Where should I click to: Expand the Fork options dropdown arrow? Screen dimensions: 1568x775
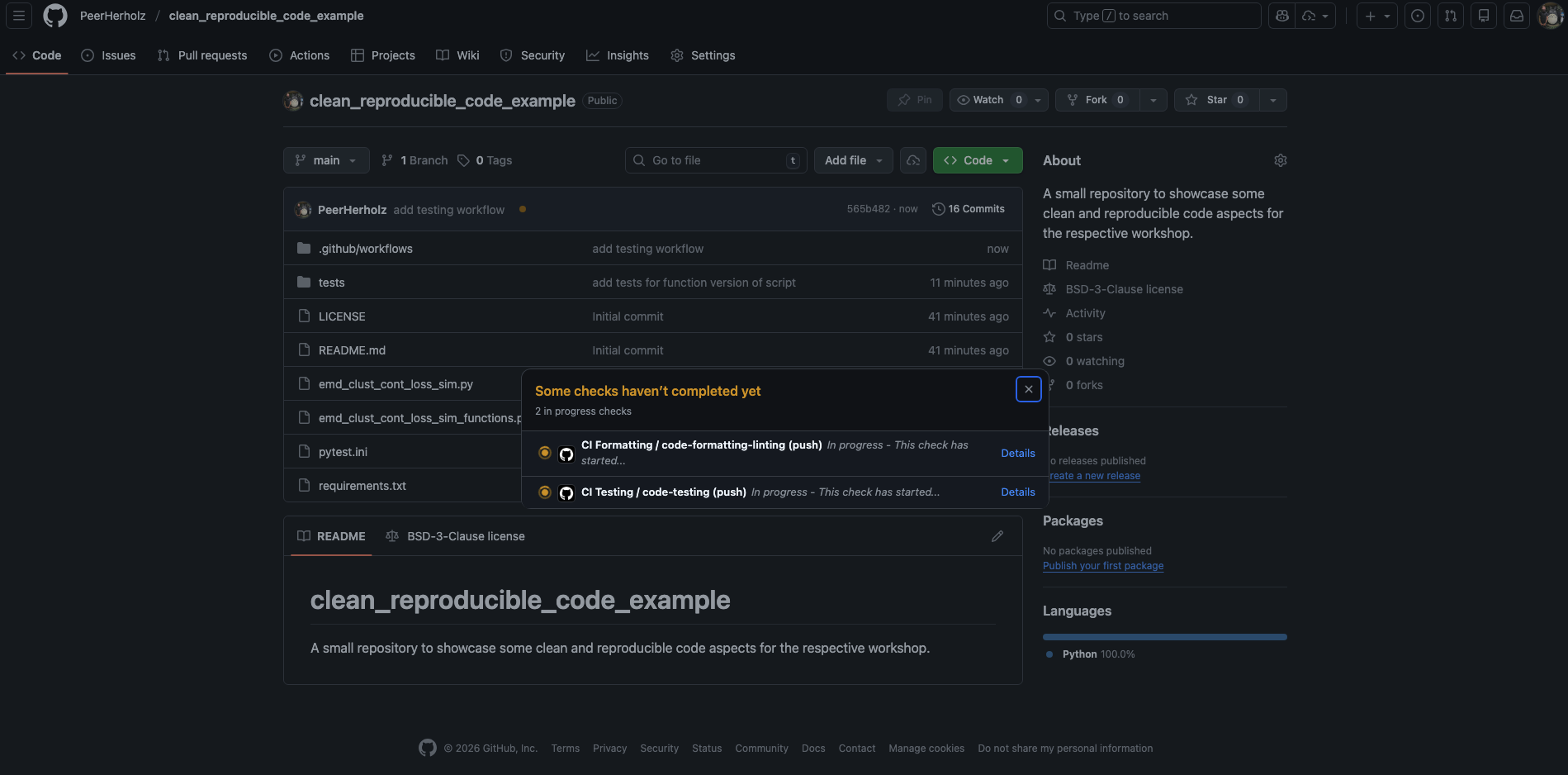[1153, 100]
